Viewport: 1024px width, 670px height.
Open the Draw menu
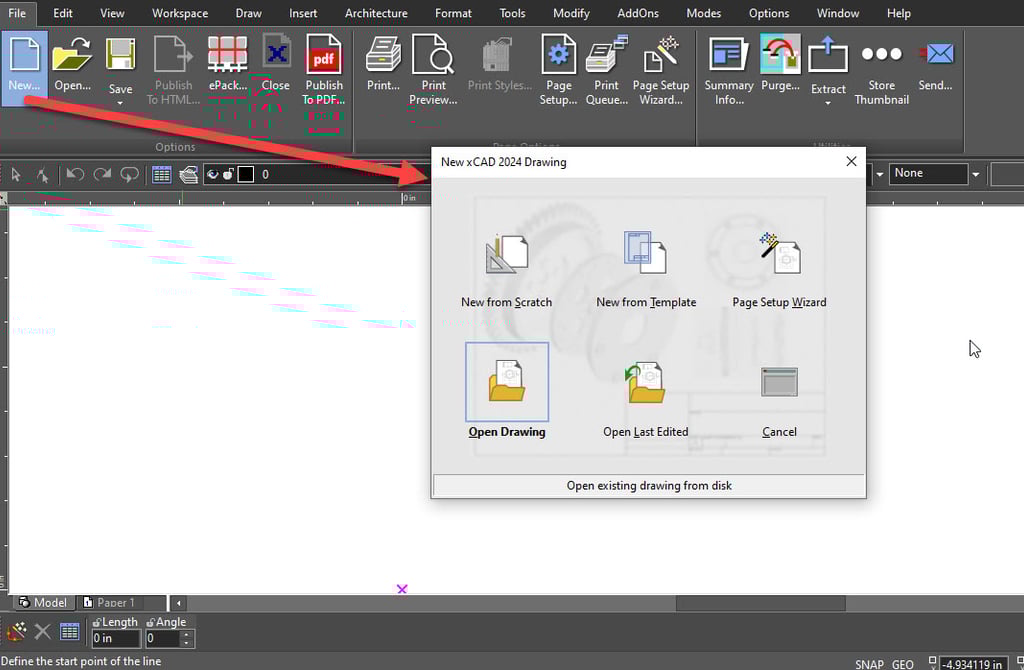coord(248,13)
